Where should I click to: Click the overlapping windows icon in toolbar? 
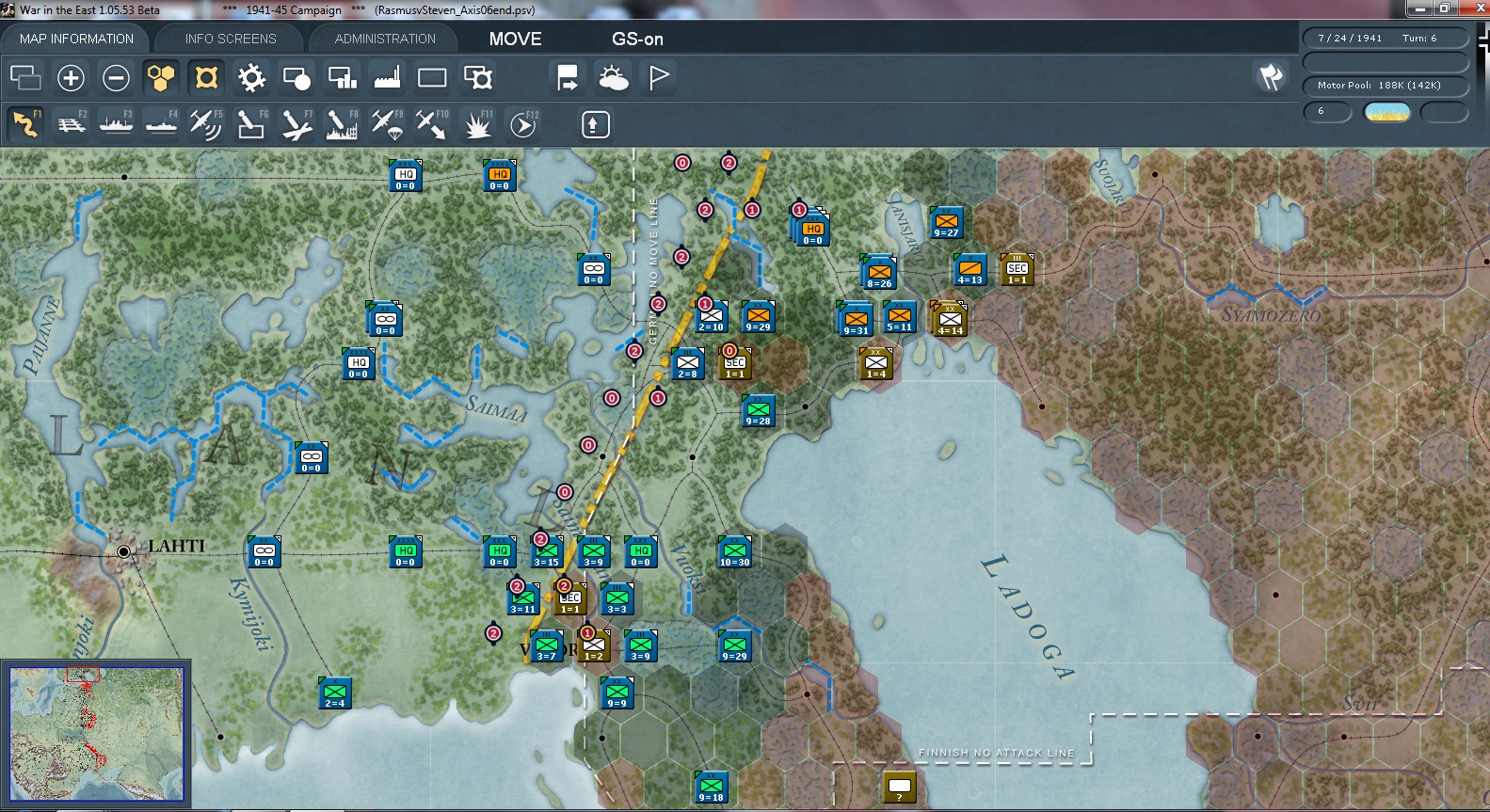point(25,77)
